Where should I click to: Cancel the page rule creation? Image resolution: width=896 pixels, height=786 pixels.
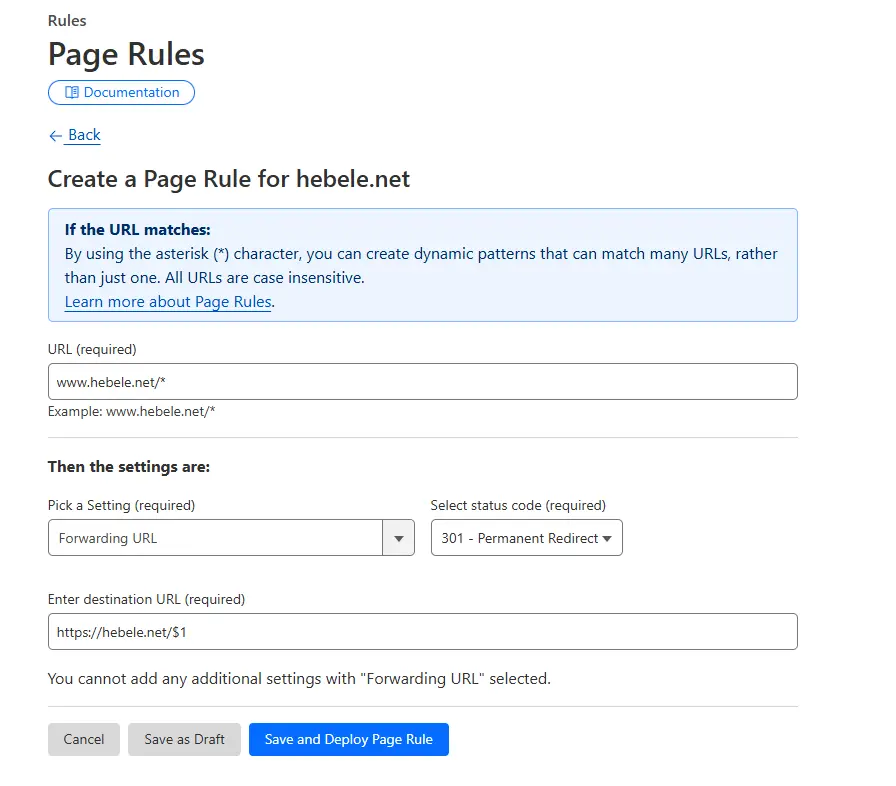pyautogui.click(x=83, y=739)
